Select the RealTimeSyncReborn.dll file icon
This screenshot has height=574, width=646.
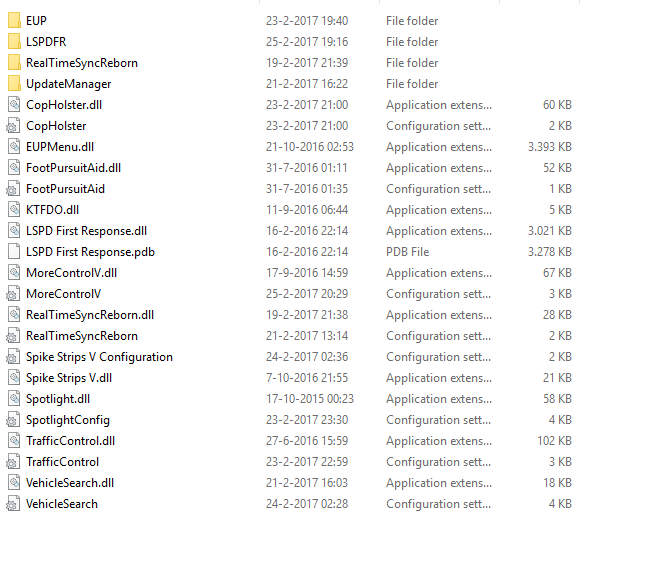[14, 315]
